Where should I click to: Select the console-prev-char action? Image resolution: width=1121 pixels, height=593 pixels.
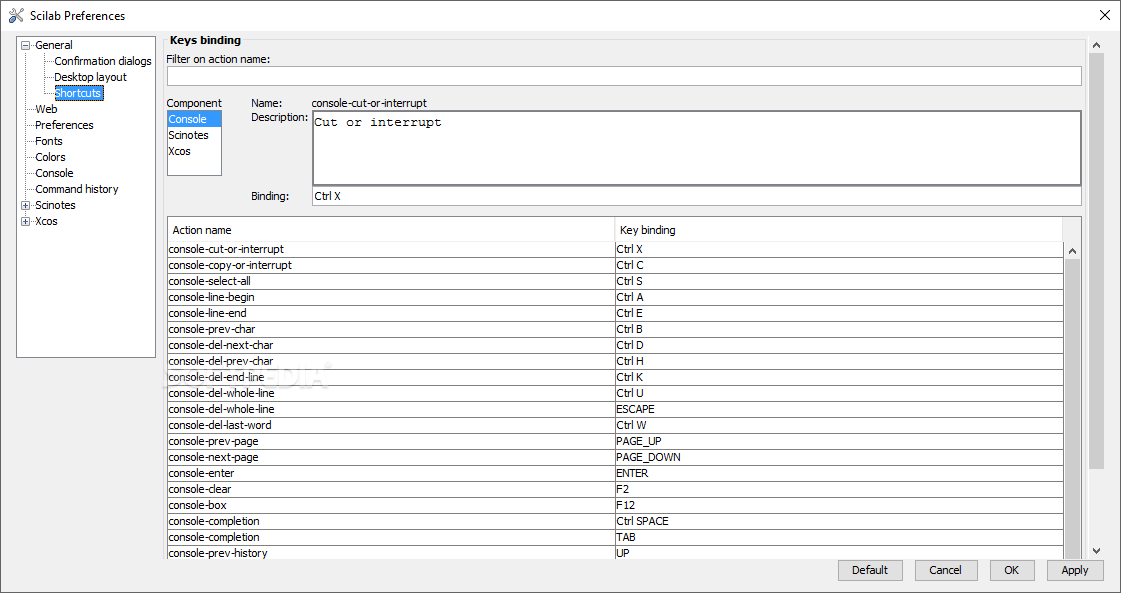(x=391, y=329)
